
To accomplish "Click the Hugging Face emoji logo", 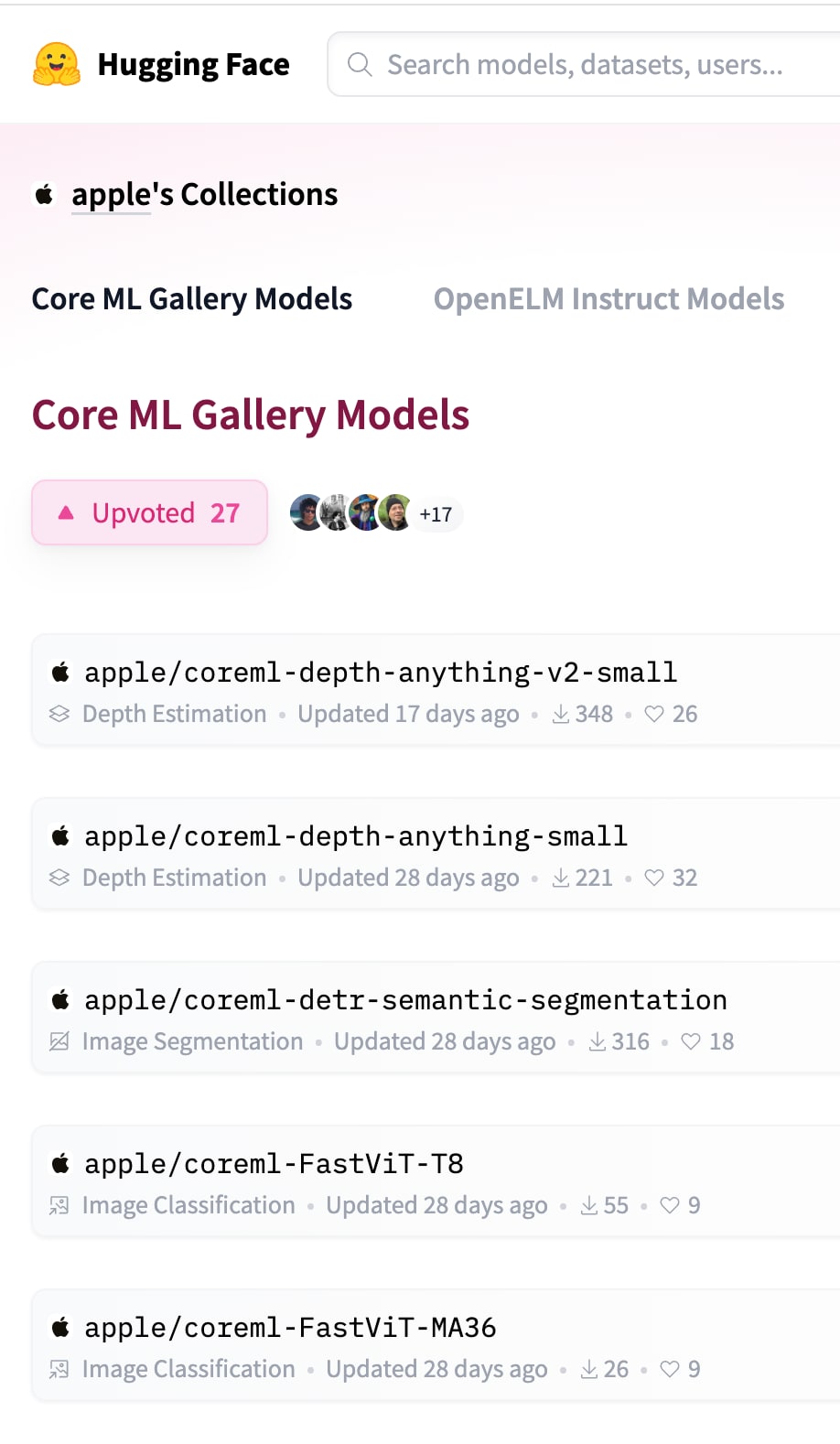I will (57, 64).
